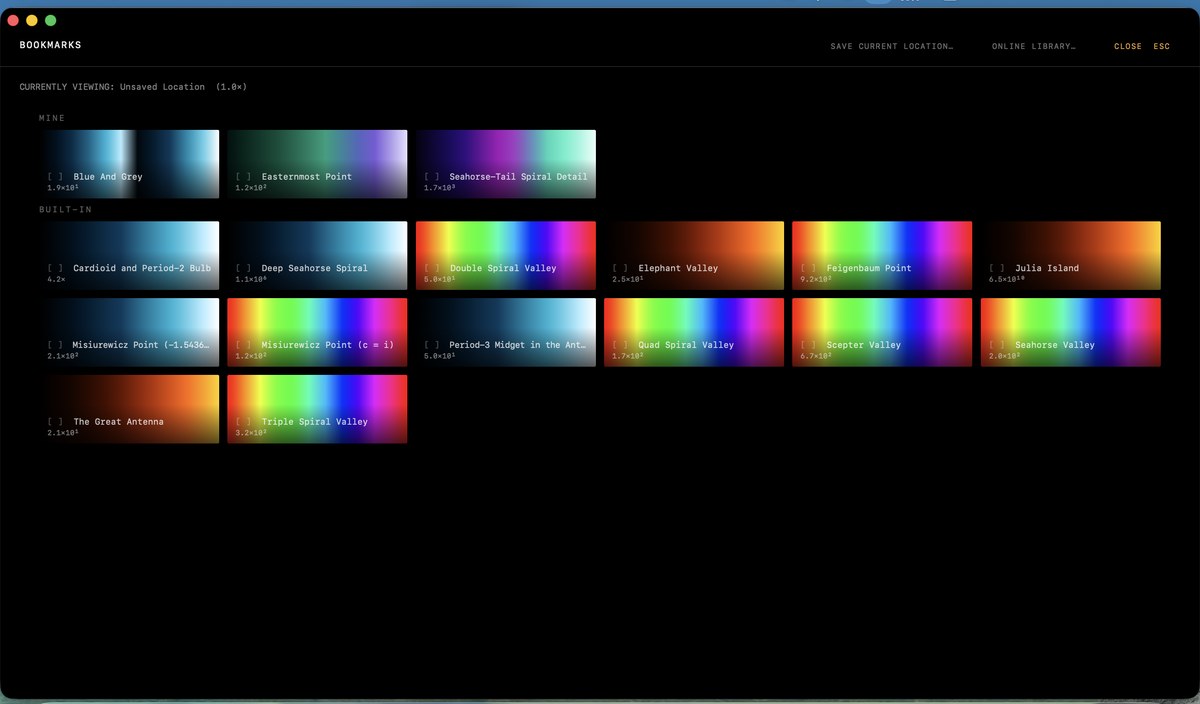
Task: Open The Great Antenna thumbnail
Action: [x=131, y=409]
